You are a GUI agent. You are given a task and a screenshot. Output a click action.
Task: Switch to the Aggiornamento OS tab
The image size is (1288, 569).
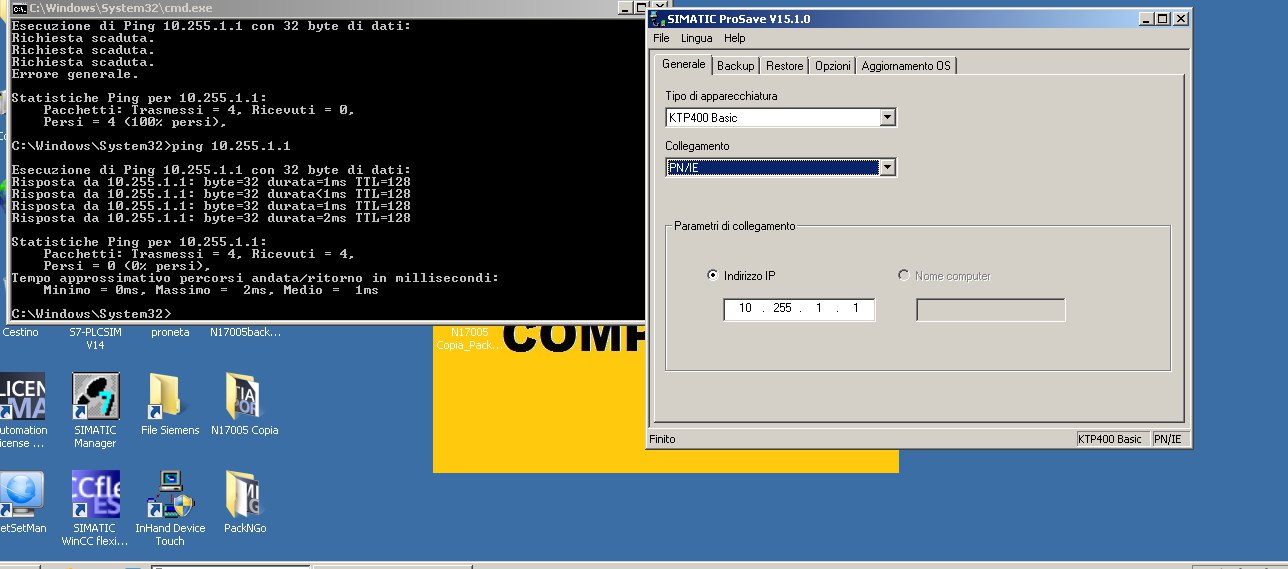tap(906, 65)
